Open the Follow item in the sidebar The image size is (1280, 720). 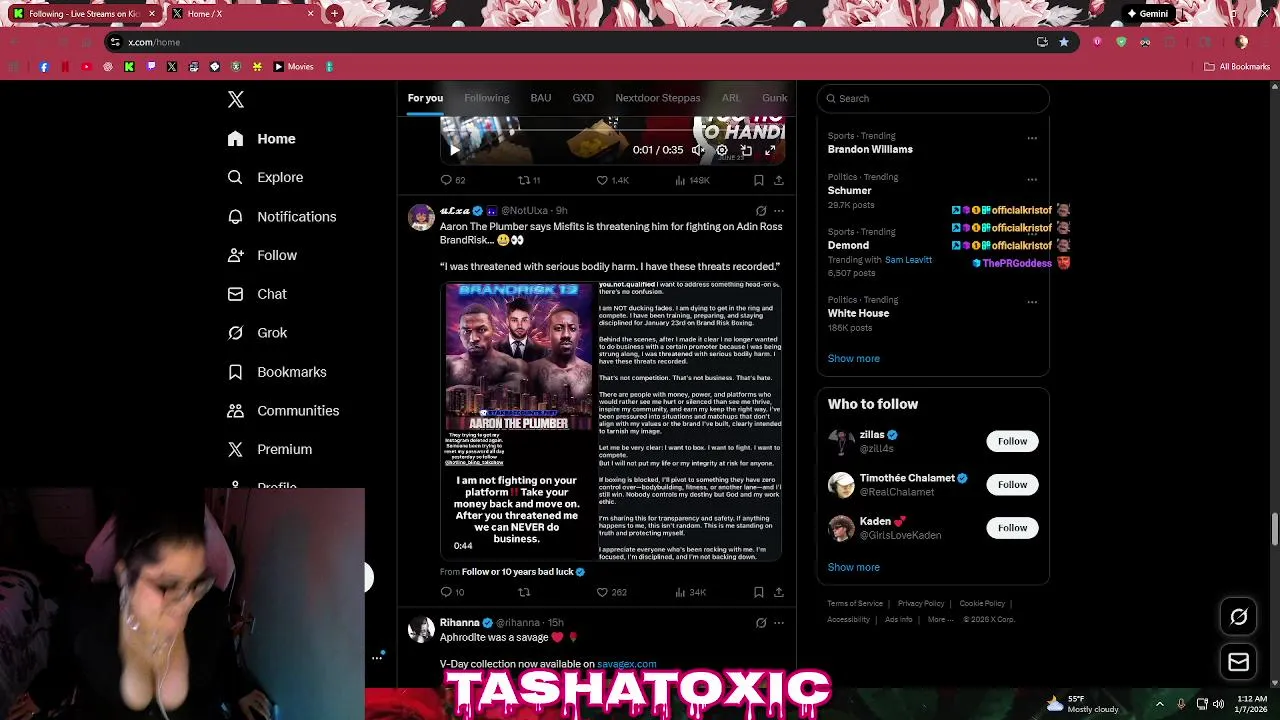pos(262,255)
